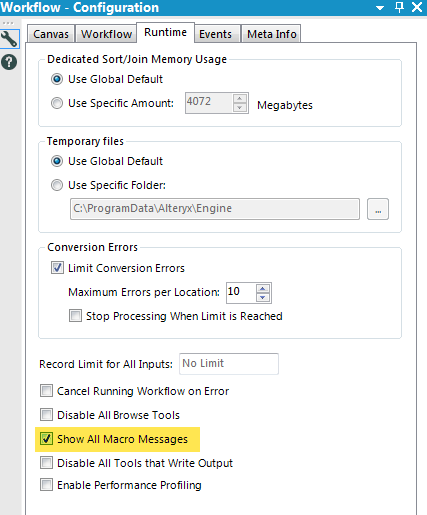The height and width of the screenshot is (515, 427).
Task: Select Use Global Default for temporary files
Action: [57, 161]
